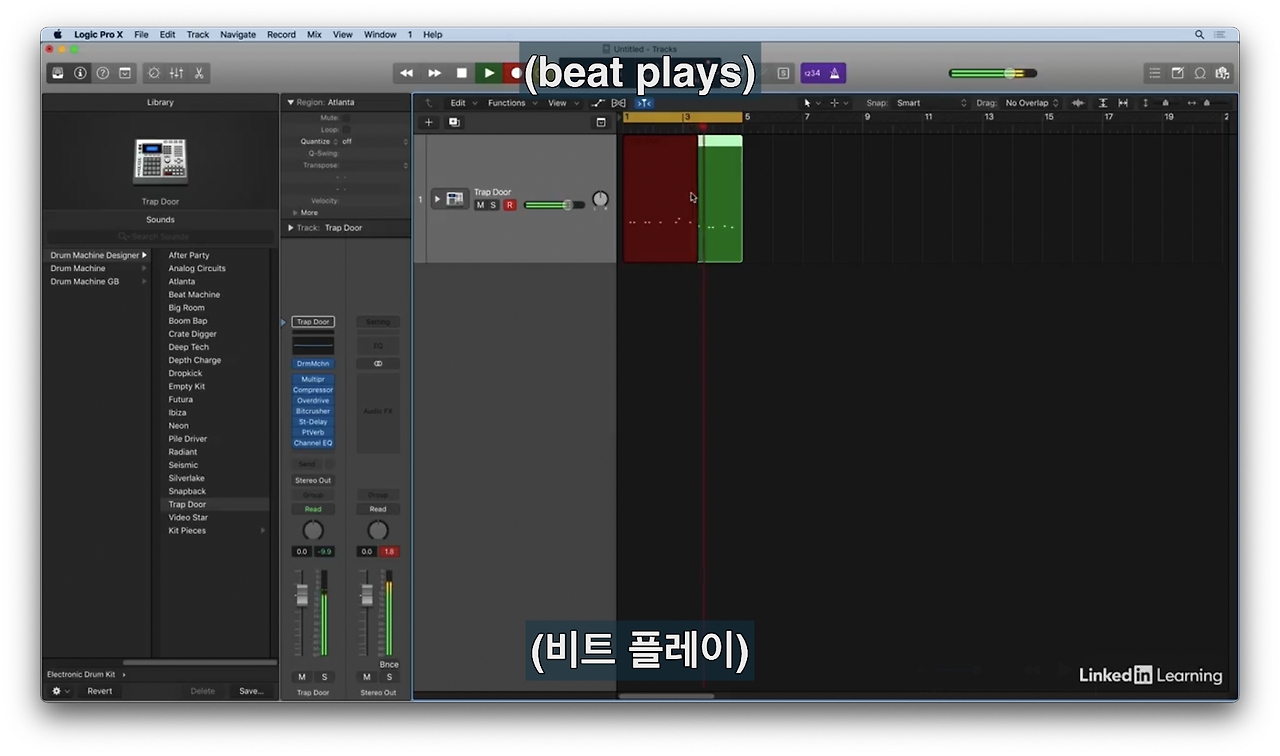Click the Save button in Library
The image size is (1280, 756).
tap(251, 691)
